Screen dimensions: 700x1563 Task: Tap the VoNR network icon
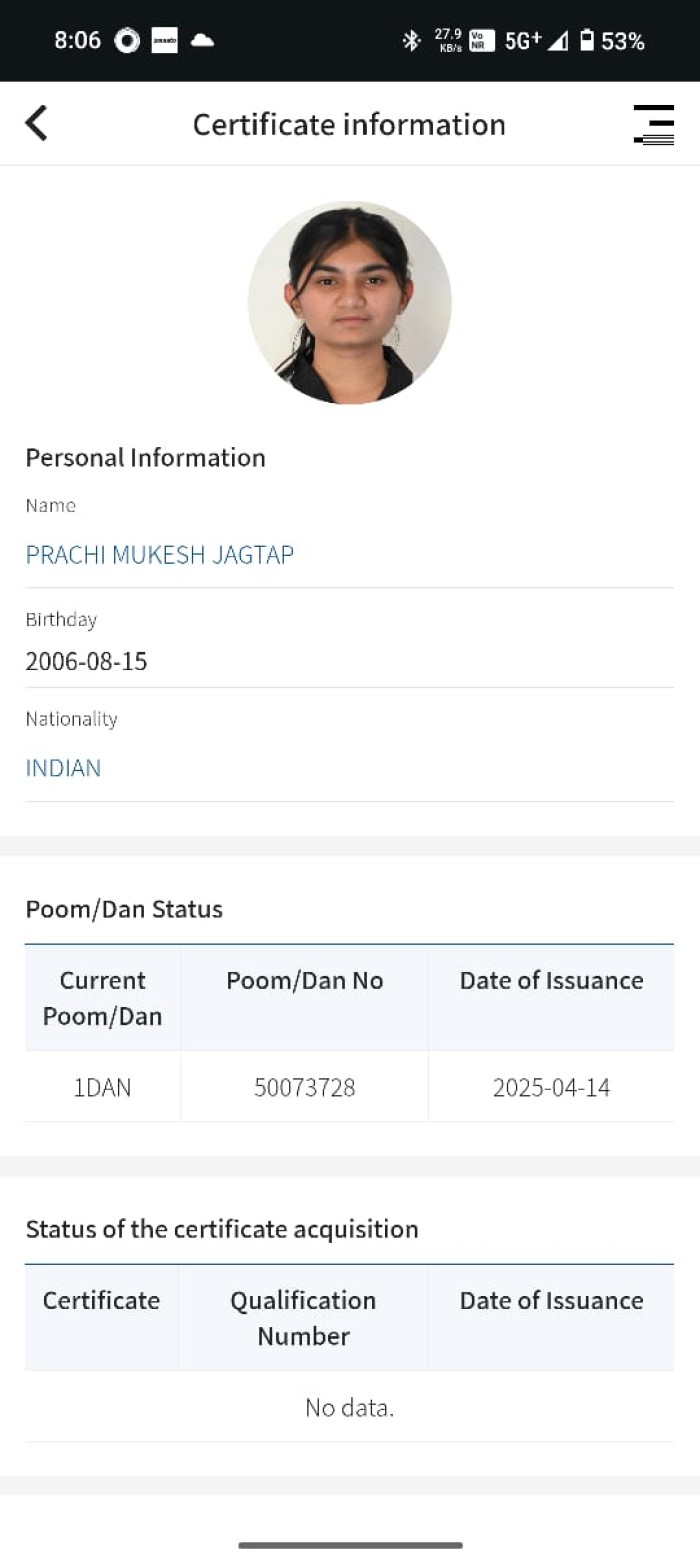(482, 41)
